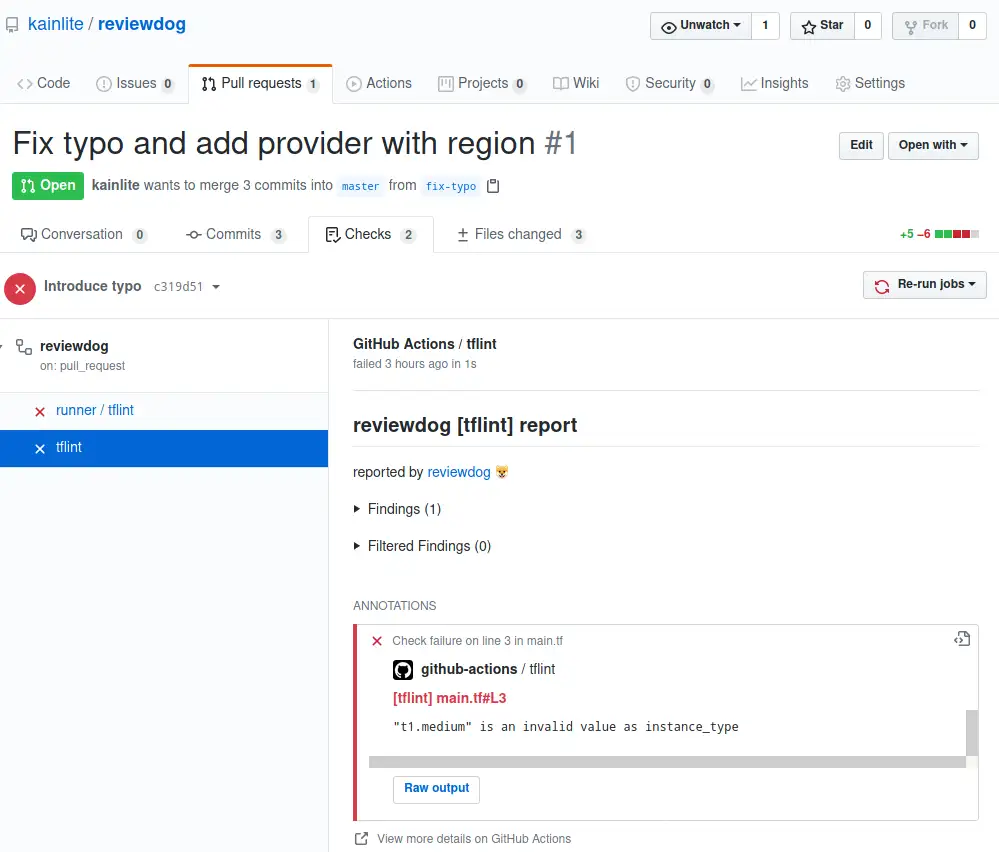The height and width of the screenshot is (852, 999).
Task: Click the master branch label
Action: click(360, 186)
